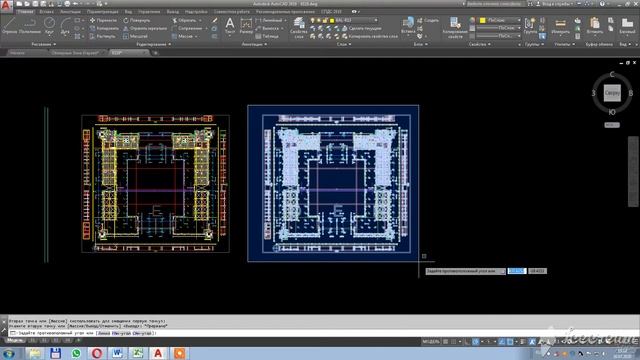Switch to the Параметризация ribbon tab
The width and height of the screenshot is (640, 360).
coord(102,12)
